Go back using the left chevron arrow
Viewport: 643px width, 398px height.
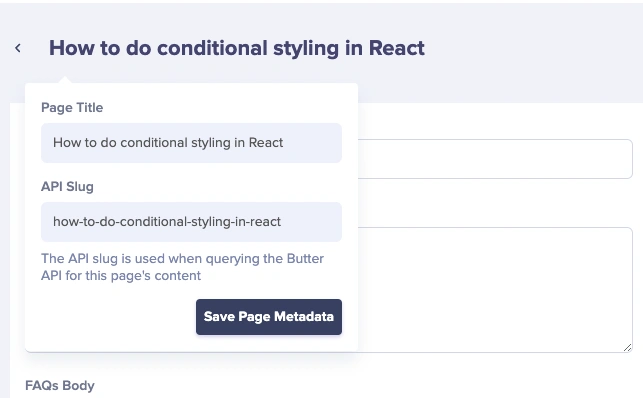18,48
